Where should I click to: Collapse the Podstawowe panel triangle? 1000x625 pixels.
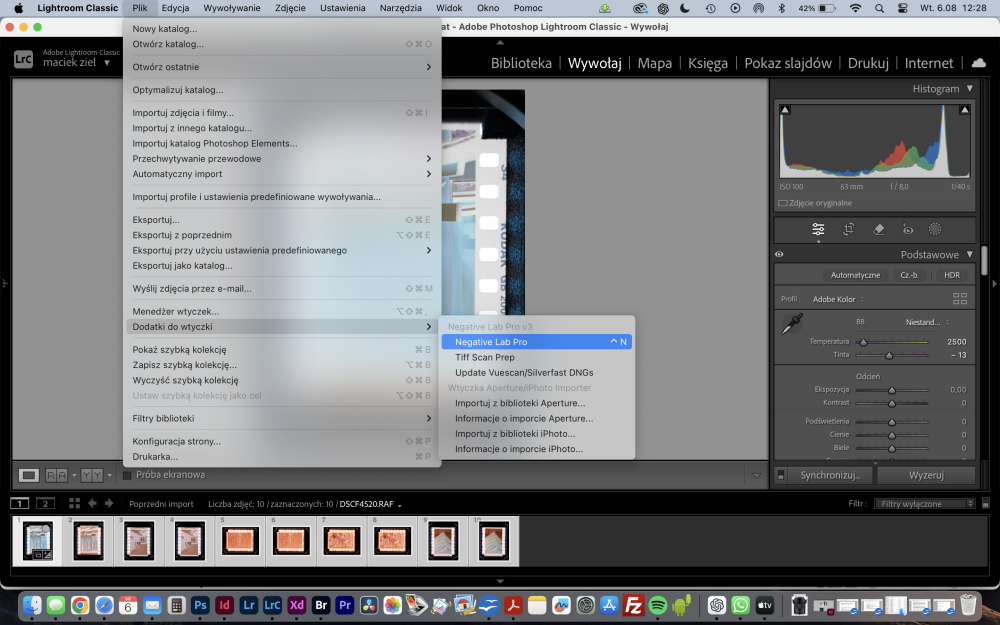pos(969,254)
